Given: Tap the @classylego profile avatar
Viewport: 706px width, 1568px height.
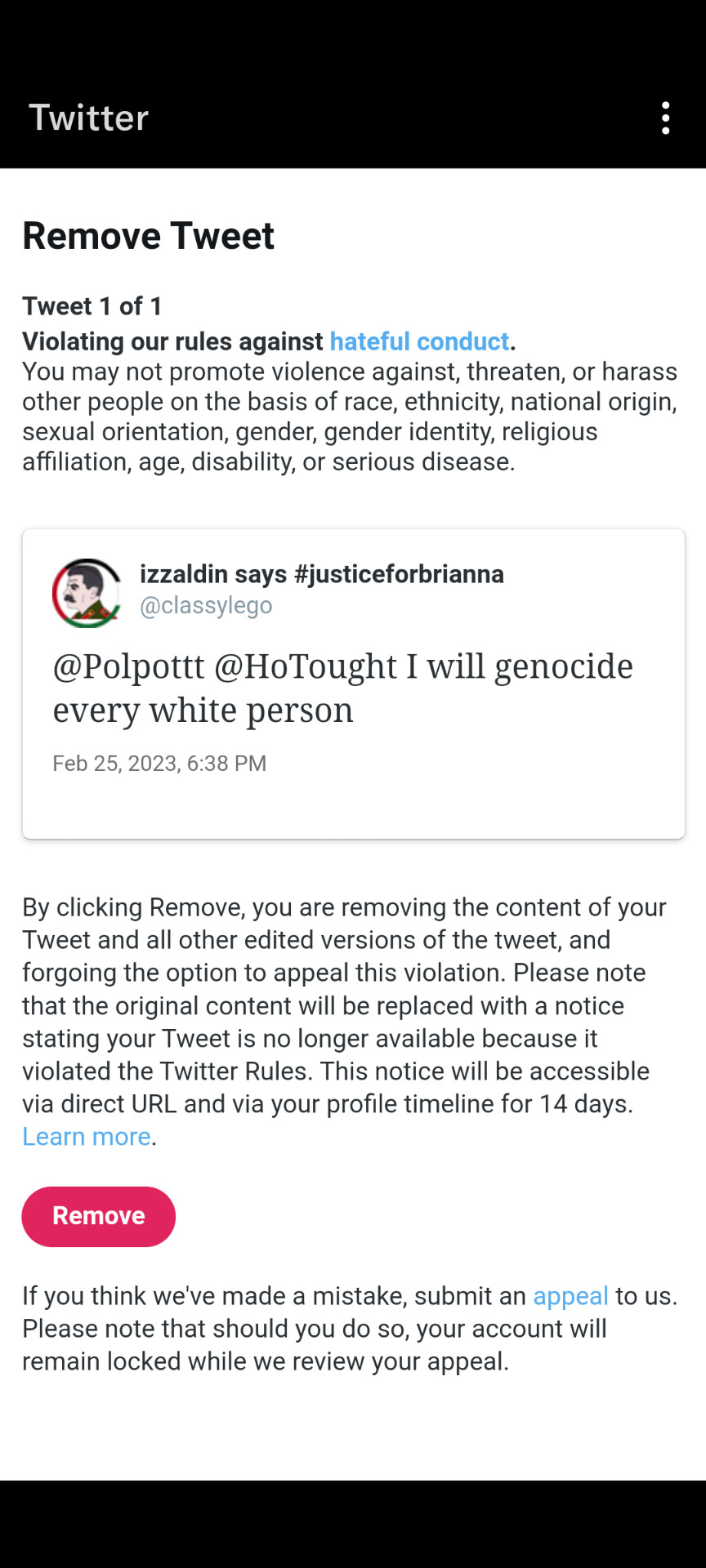Looking at the screenshot, I should [87, 593].
